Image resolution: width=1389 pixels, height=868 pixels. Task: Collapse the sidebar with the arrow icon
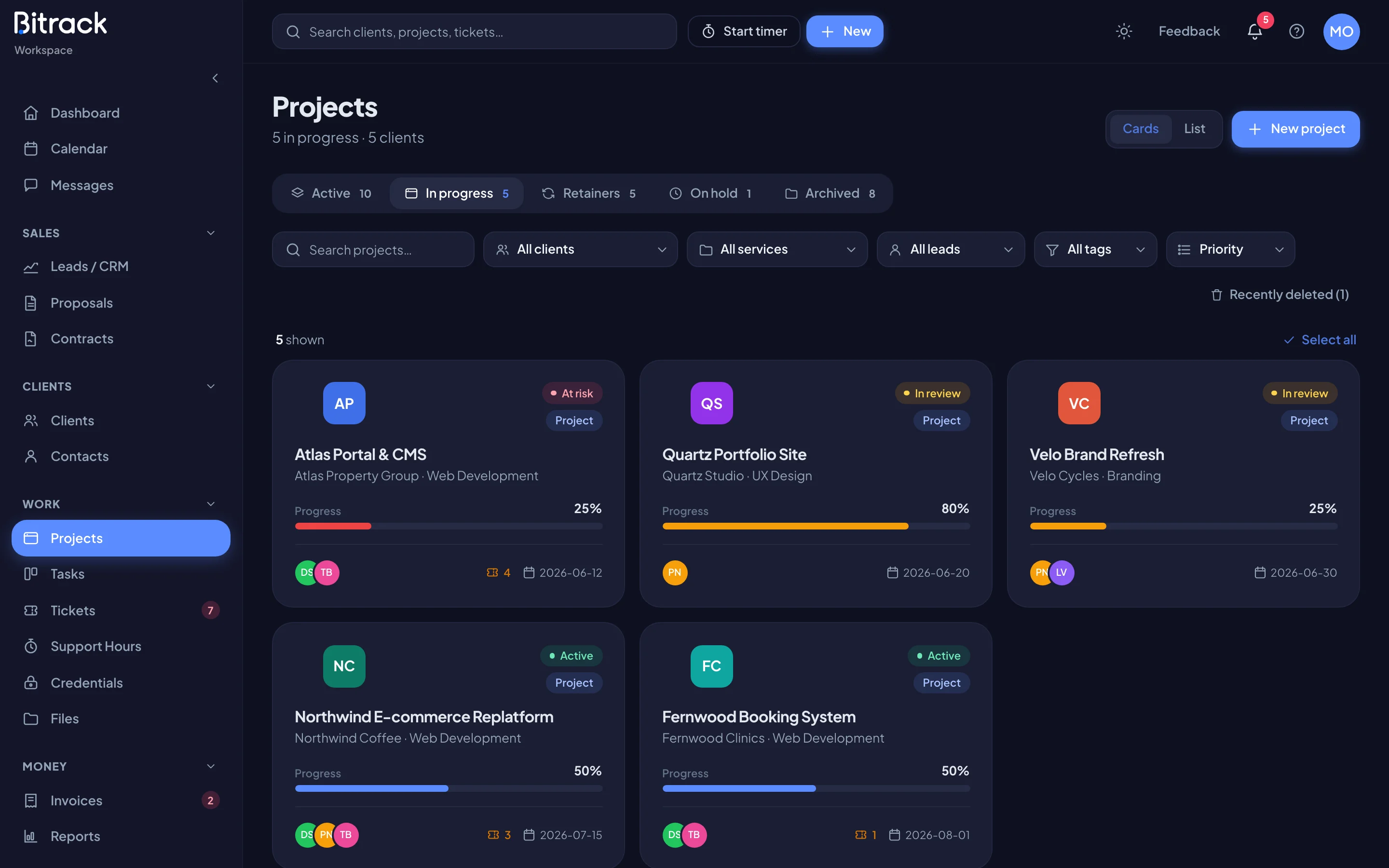tap(215, 78)
